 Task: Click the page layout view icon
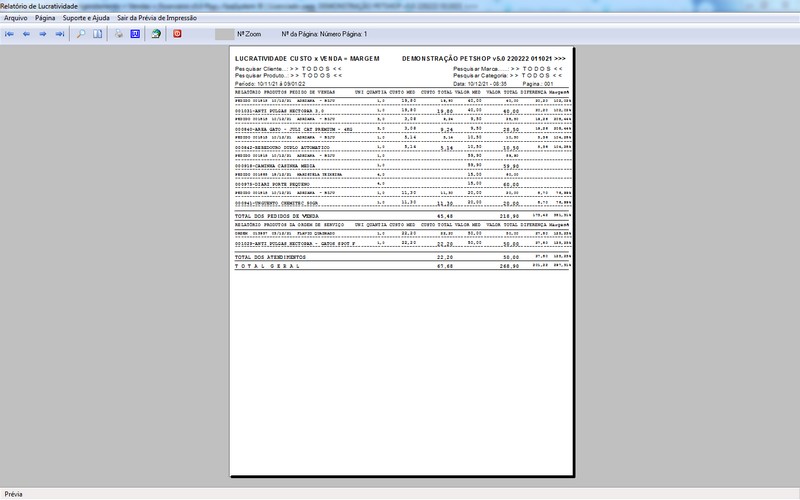(x=97, y=34)
